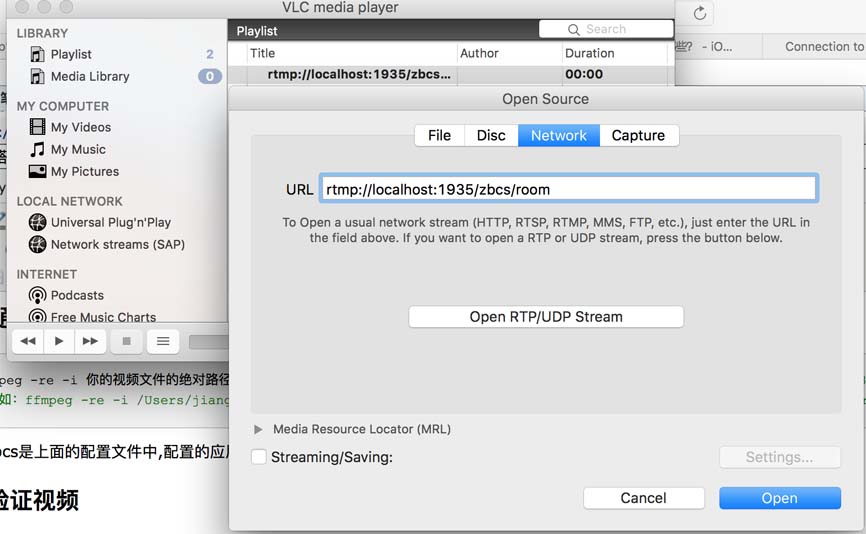This screenshot has height=534, width=866.
Task: Click the Playlist icon in the sidebar
Action: 38,54
